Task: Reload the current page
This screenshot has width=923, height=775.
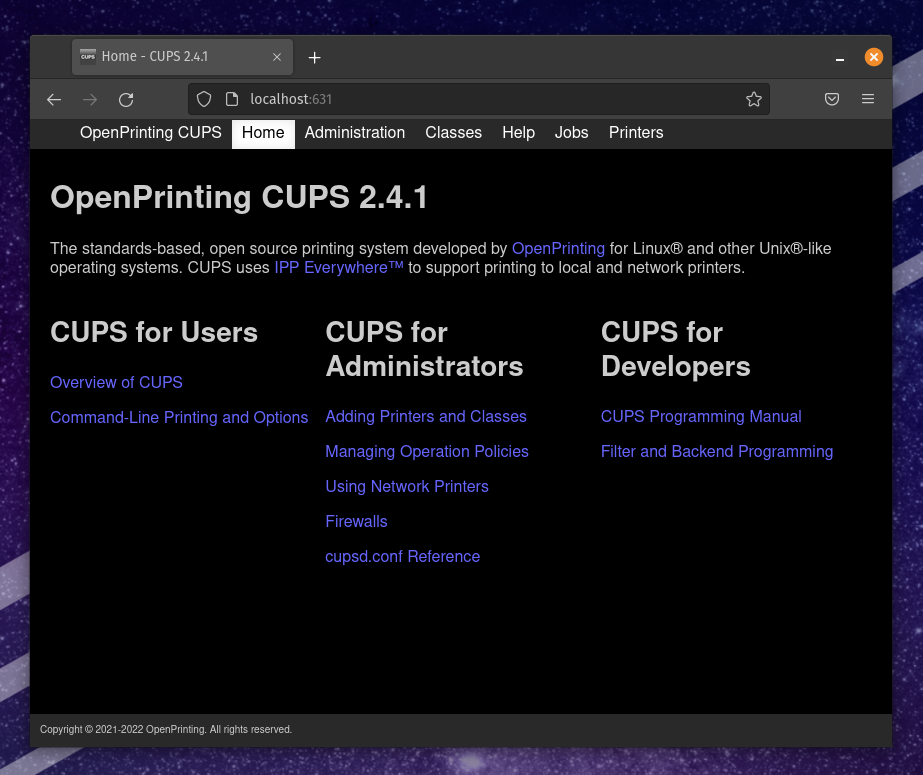Action: point(126,99)
